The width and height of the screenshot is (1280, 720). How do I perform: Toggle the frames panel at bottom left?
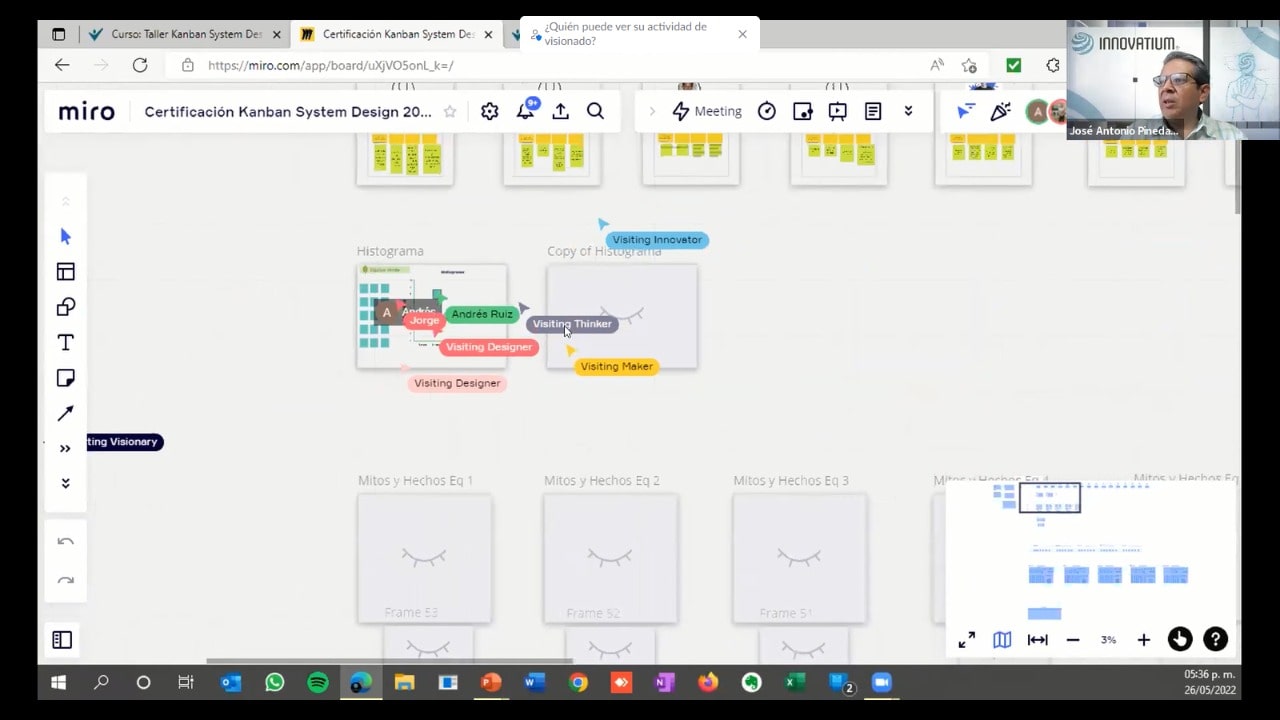[x=62, y=640]
